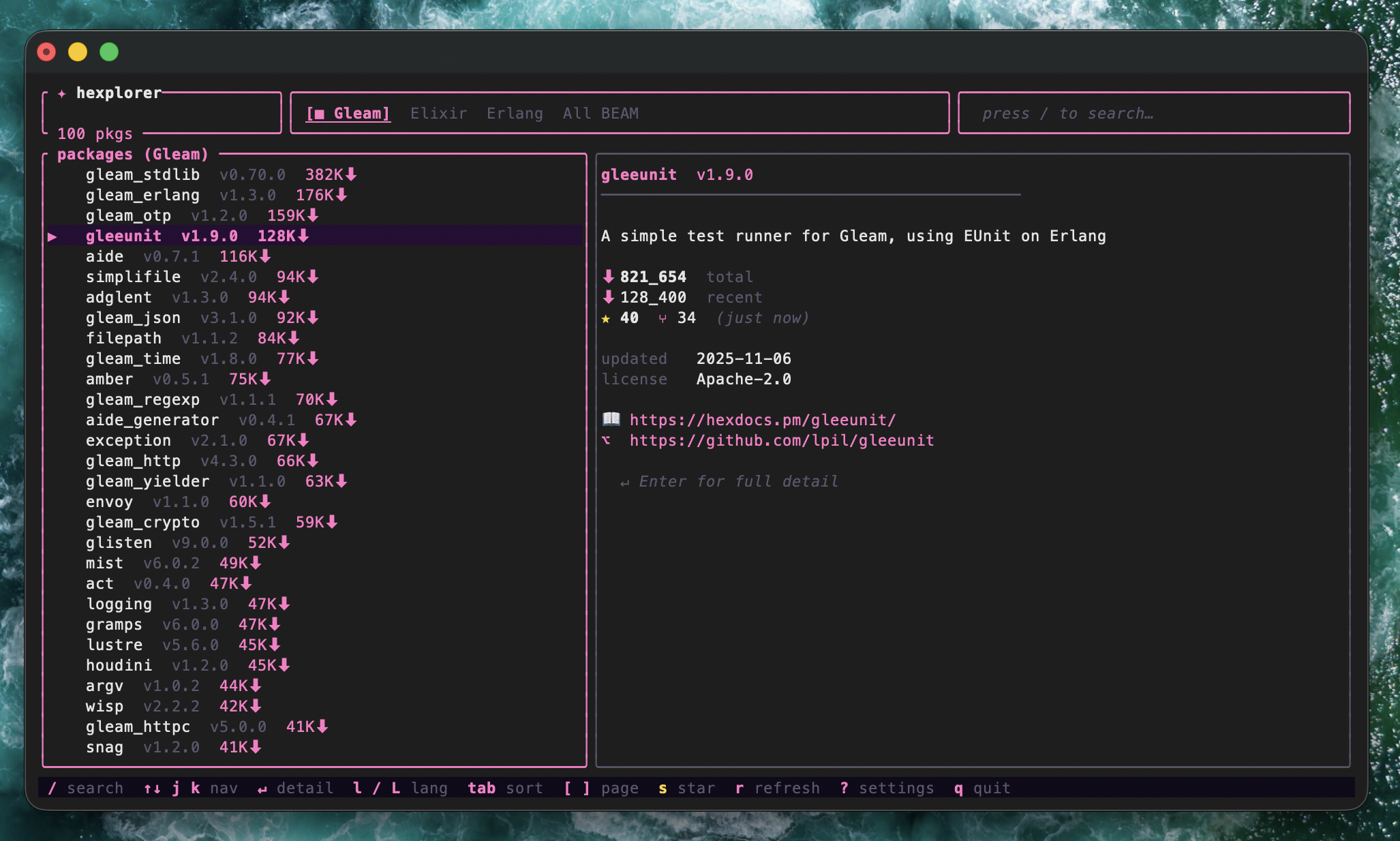Select the gramps package row

(315, 624)
